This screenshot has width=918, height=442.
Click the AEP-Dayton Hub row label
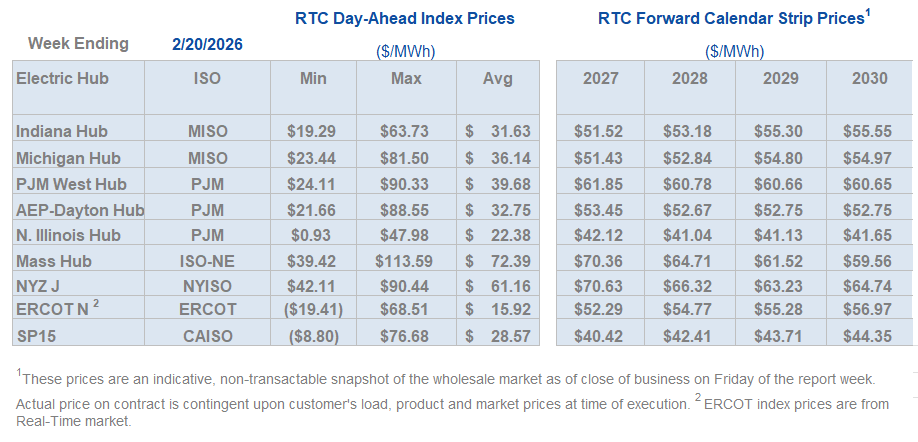(80, 210)
